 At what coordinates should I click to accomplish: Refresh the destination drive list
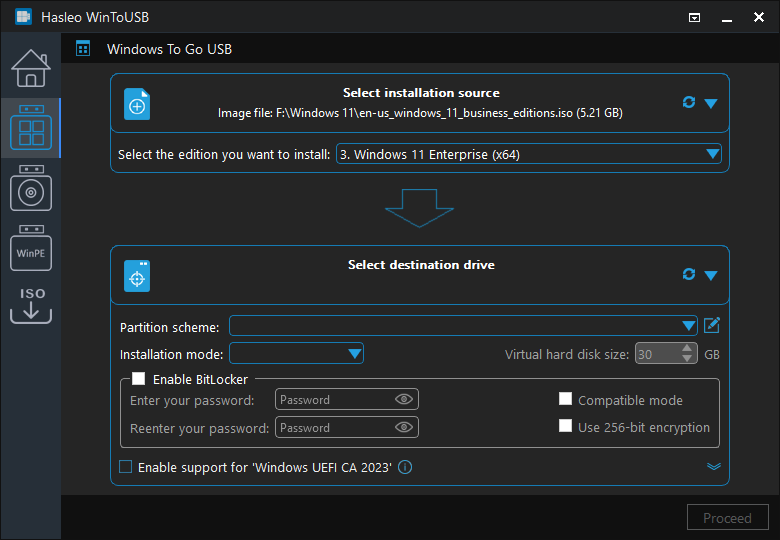tap(688, 274)
